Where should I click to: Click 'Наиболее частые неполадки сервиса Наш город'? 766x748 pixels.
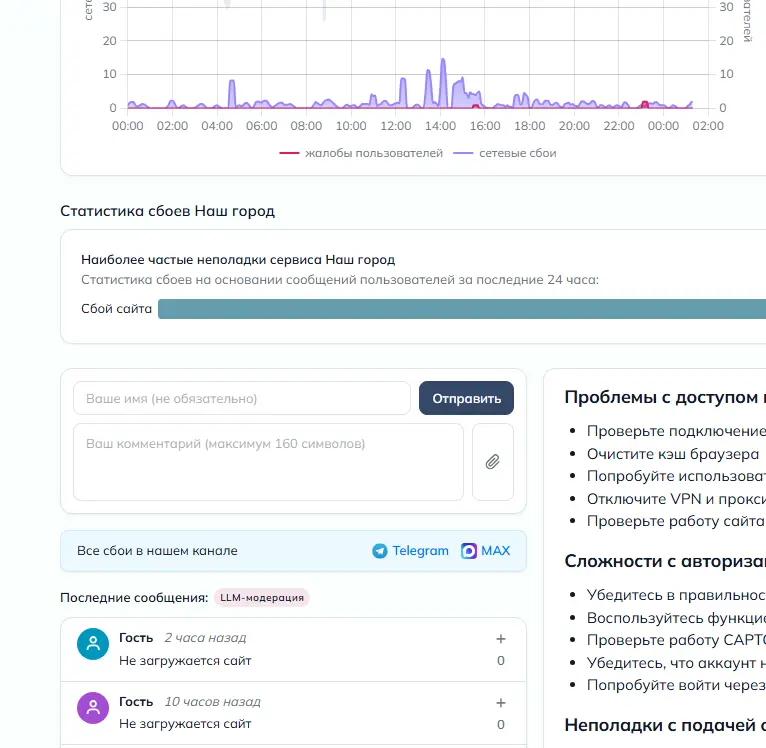click(x=238, y=259)
